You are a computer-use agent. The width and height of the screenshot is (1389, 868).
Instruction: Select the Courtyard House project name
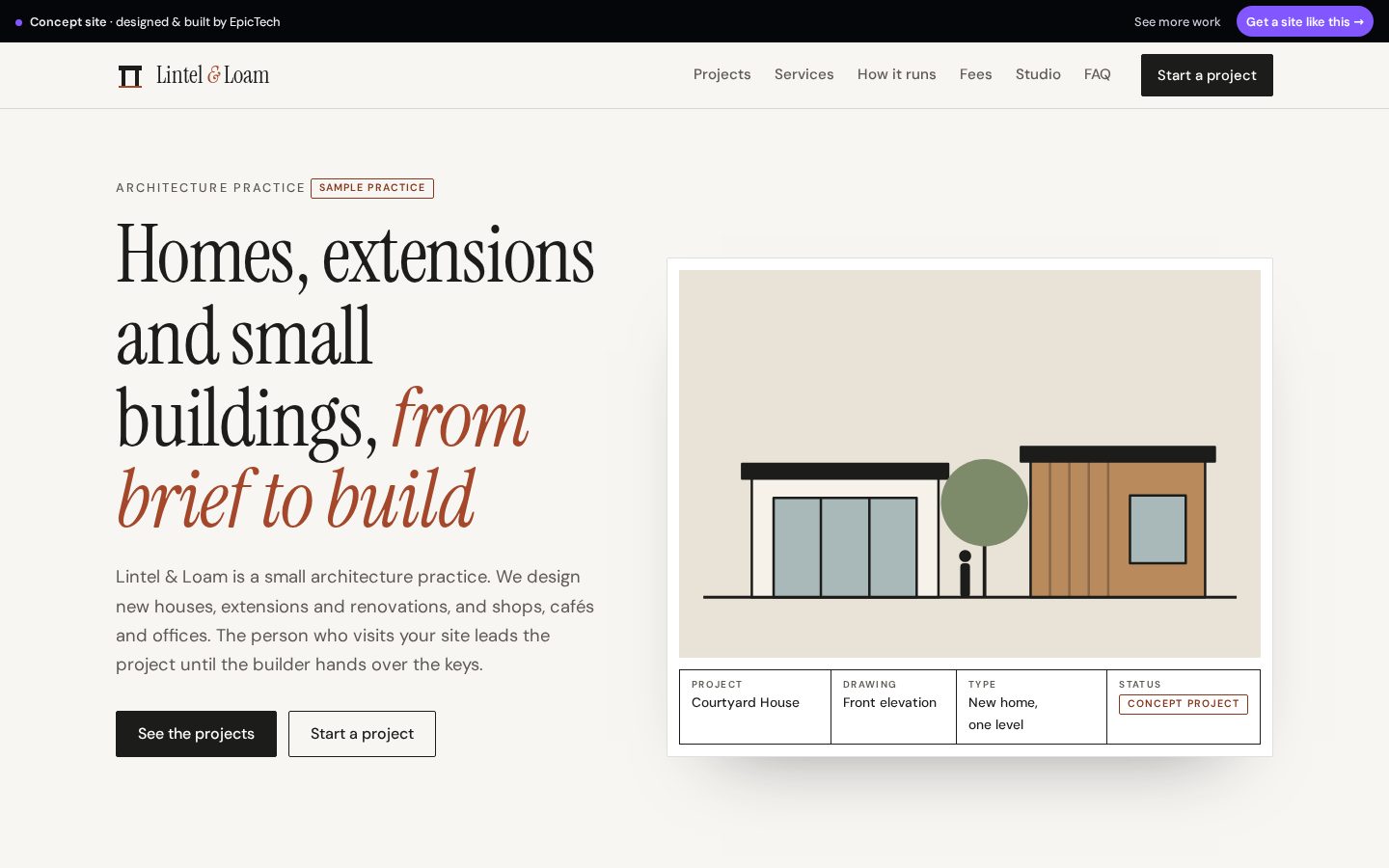(746, 702)
